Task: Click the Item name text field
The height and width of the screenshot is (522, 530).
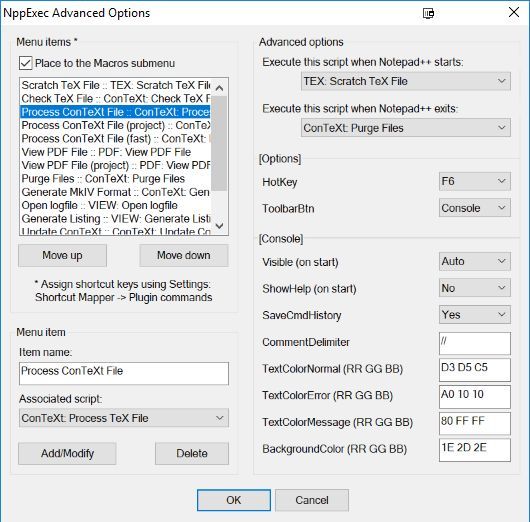Action: click(124, 374)
